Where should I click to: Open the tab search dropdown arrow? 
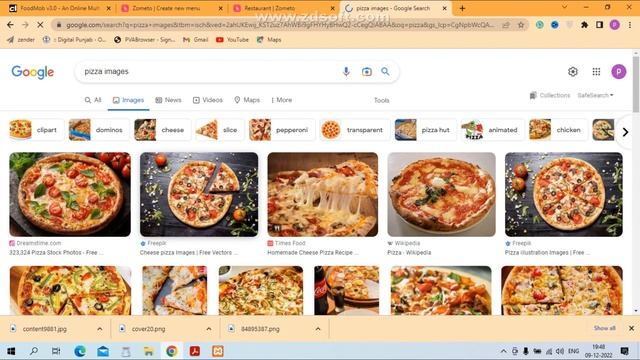pos(564,7)
